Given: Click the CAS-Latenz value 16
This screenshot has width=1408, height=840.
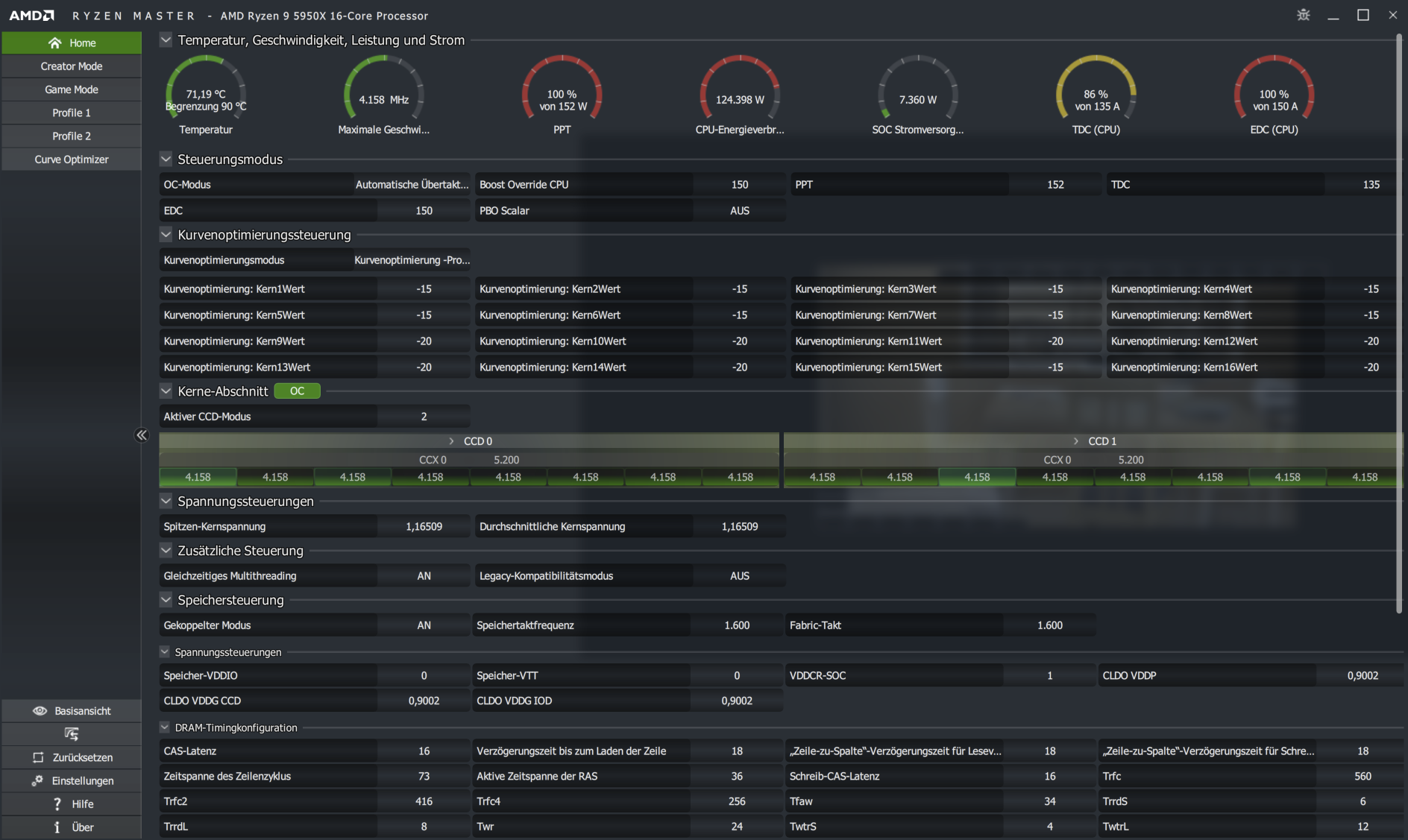Looking at the screenshot, I should (x=424, y=751).
